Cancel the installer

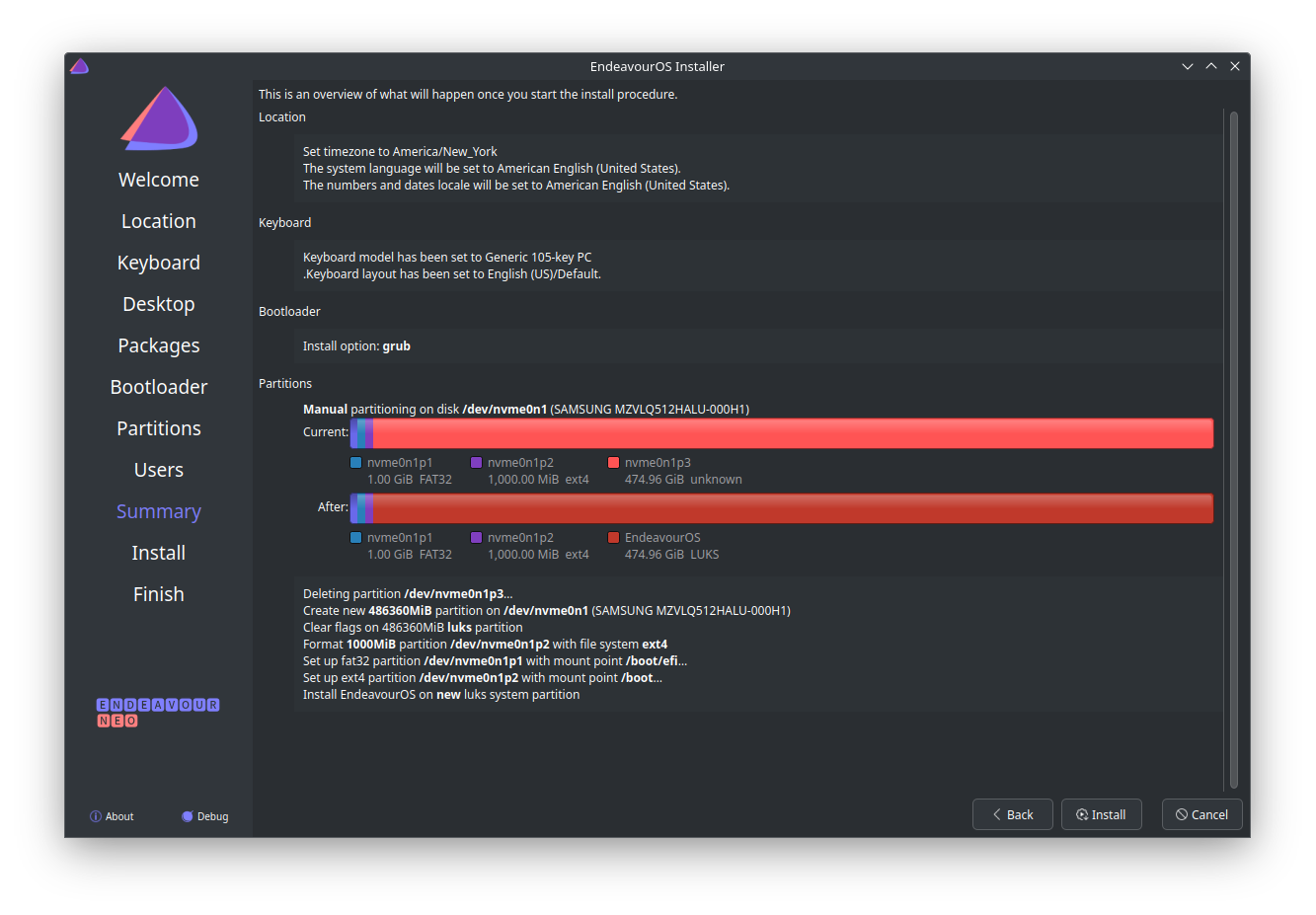tap(1201, 814)
